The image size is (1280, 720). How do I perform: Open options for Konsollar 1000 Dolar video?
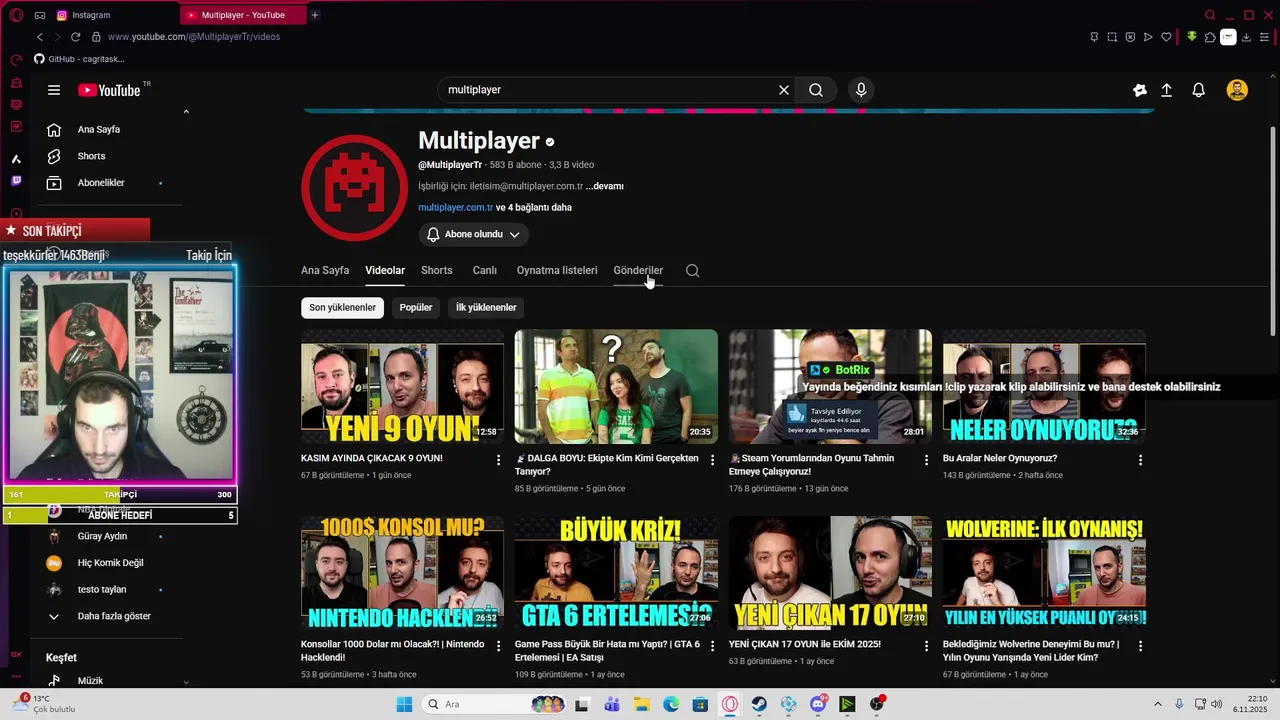click(x=499, y=647)
